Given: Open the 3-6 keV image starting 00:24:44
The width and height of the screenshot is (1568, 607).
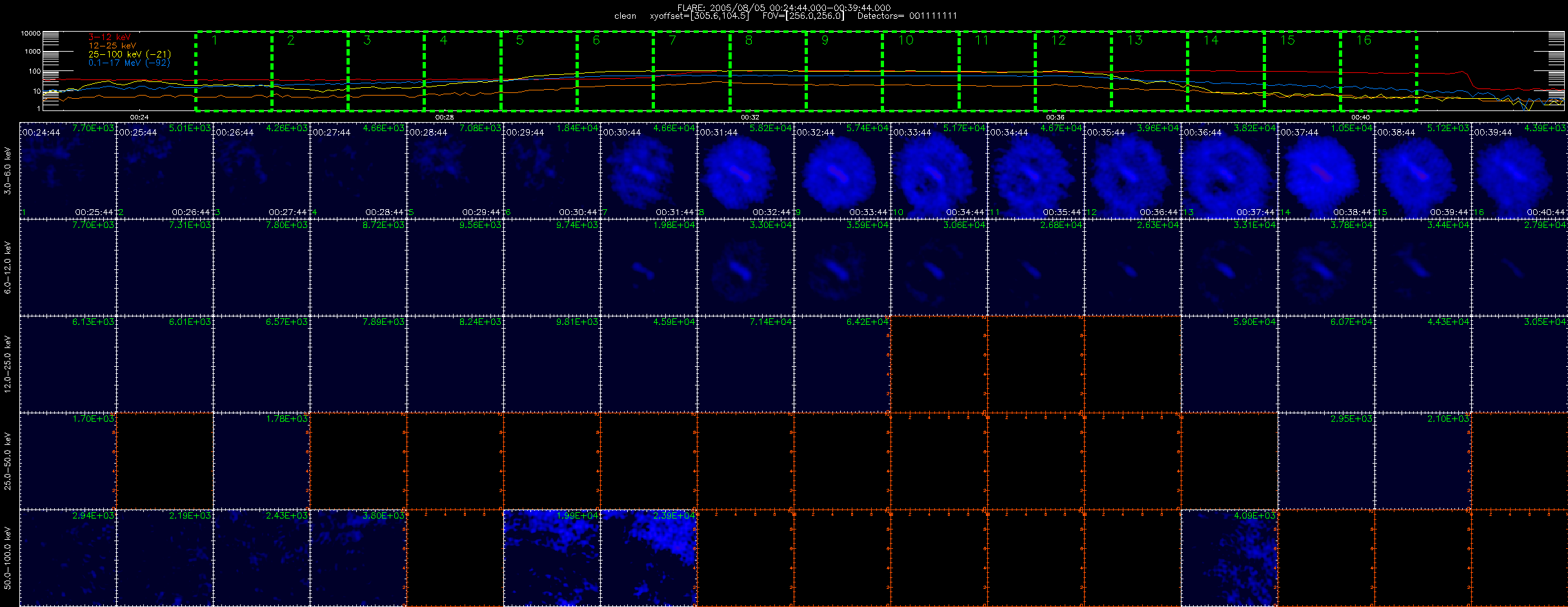Looking at the screenshot, I should point(68,170).
